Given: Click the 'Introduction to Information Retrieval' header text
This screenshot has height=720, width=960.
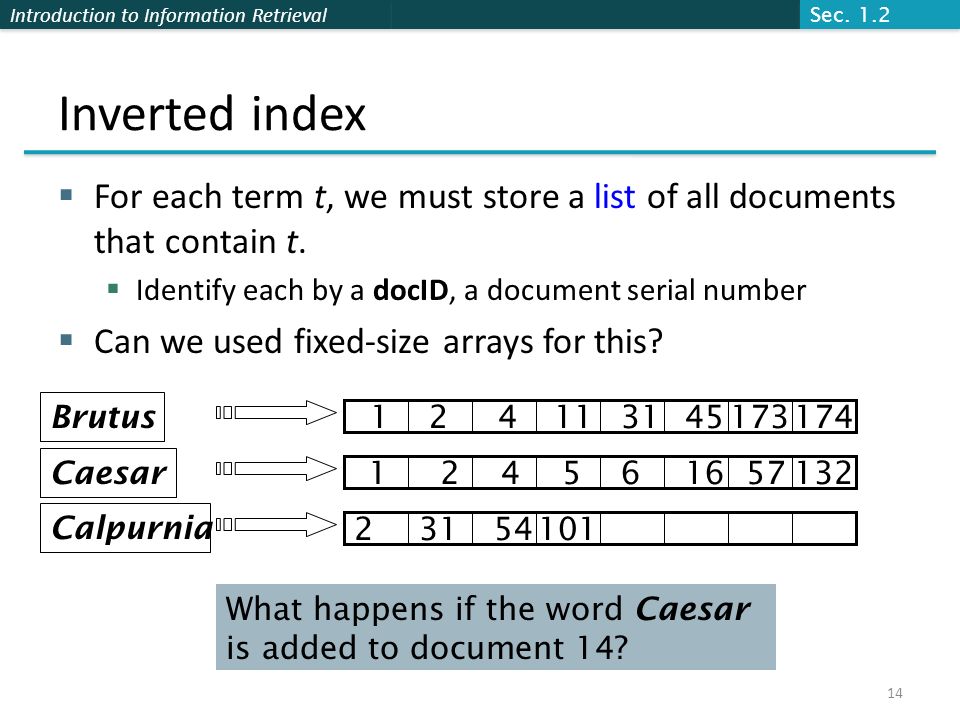Looking at the screenshot, I should click(x=168, y=15).
